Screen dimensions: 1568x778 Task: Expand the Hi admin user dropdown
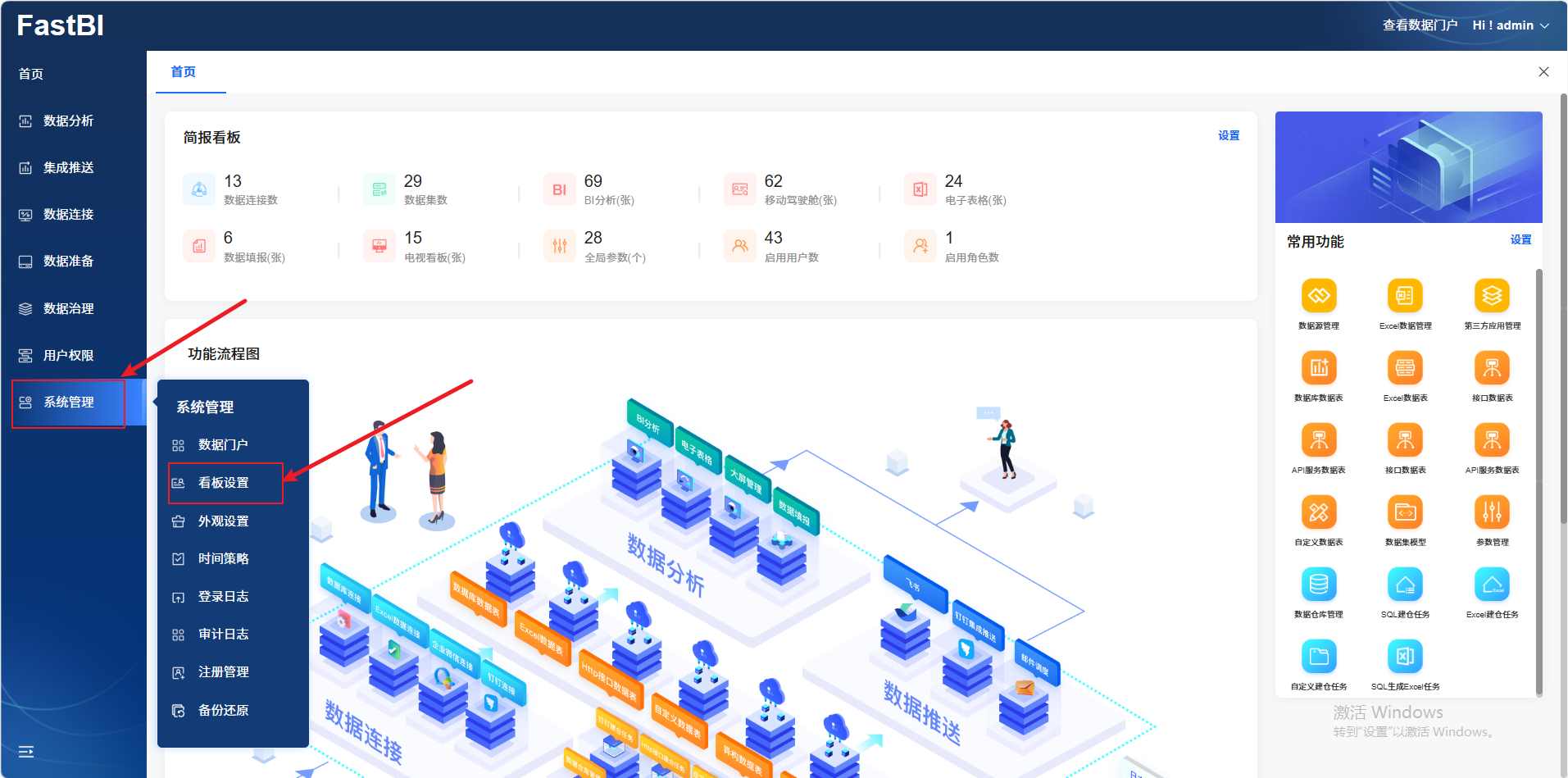click(1510, 25)
